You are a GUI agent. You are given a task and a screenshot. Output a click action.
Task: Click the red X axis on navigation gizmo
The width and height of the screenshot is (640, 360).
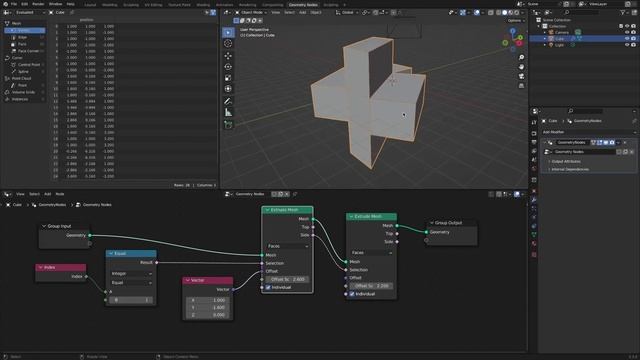519,43
